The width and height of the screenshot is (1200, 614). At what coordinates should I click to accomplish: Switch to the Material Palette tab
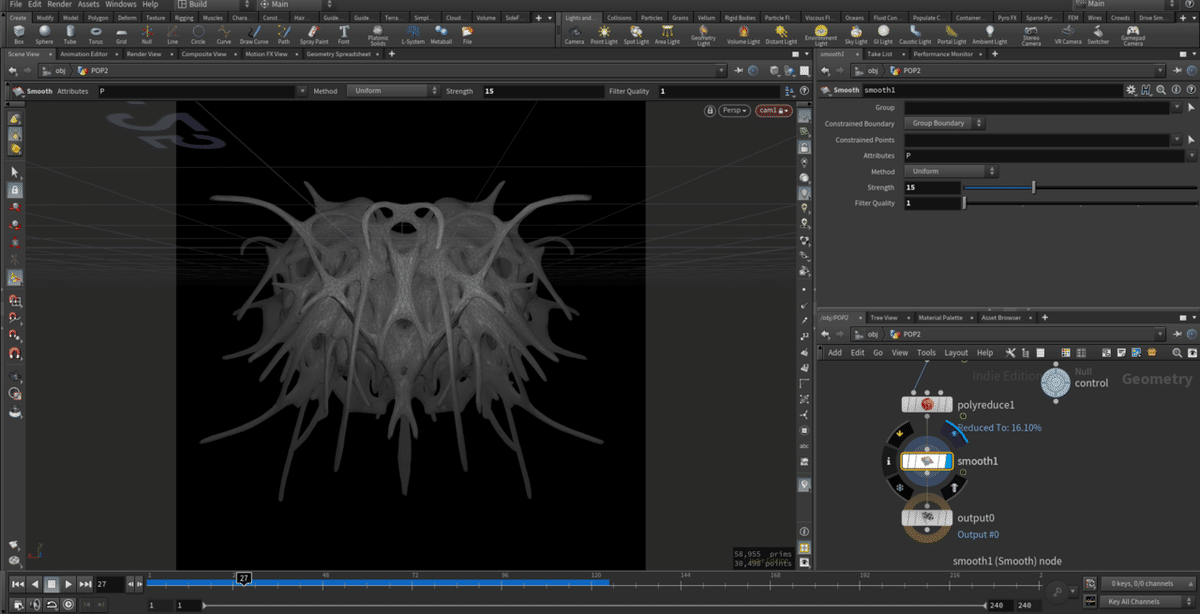pos(940,317)
